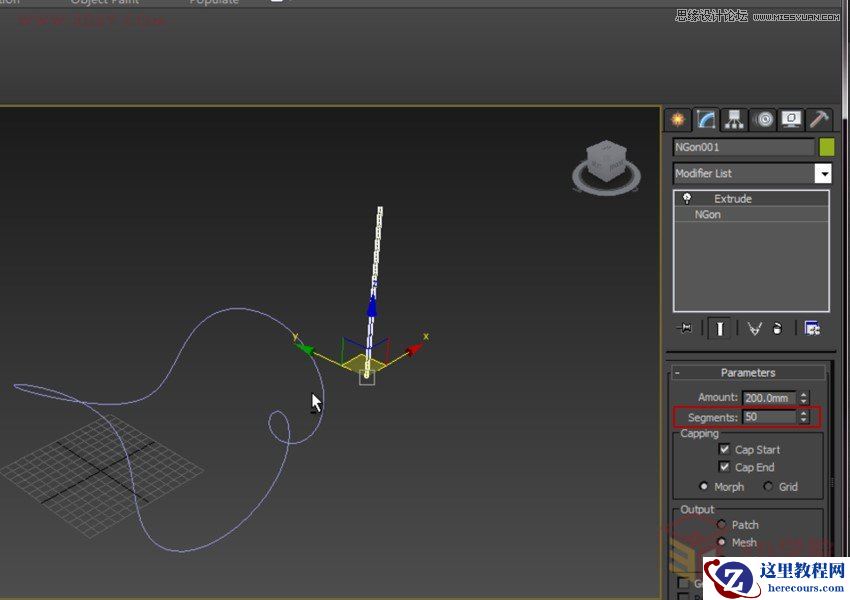Uncheck the Cap Start checkbox
Image resolution: width=850 pixels, height=600 pixels.
point(725,449)
